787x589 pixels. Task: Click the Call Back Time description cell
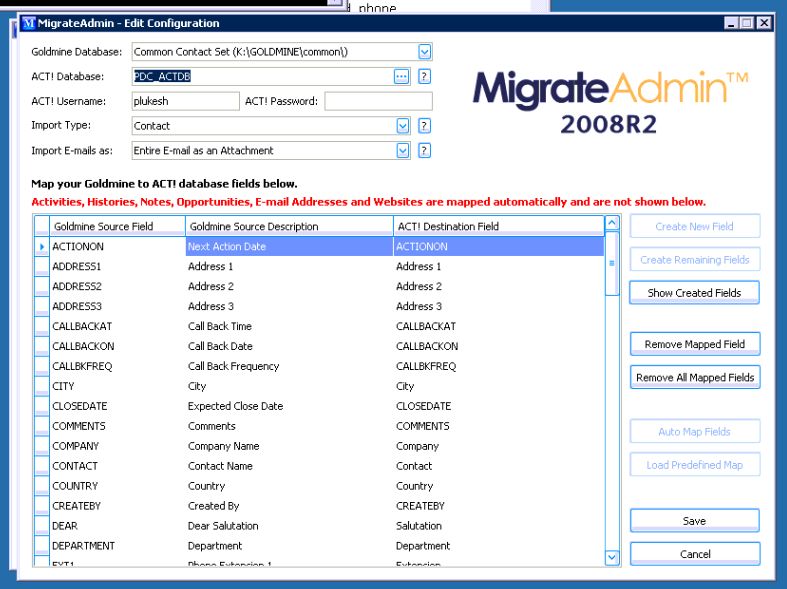(289, 326)
